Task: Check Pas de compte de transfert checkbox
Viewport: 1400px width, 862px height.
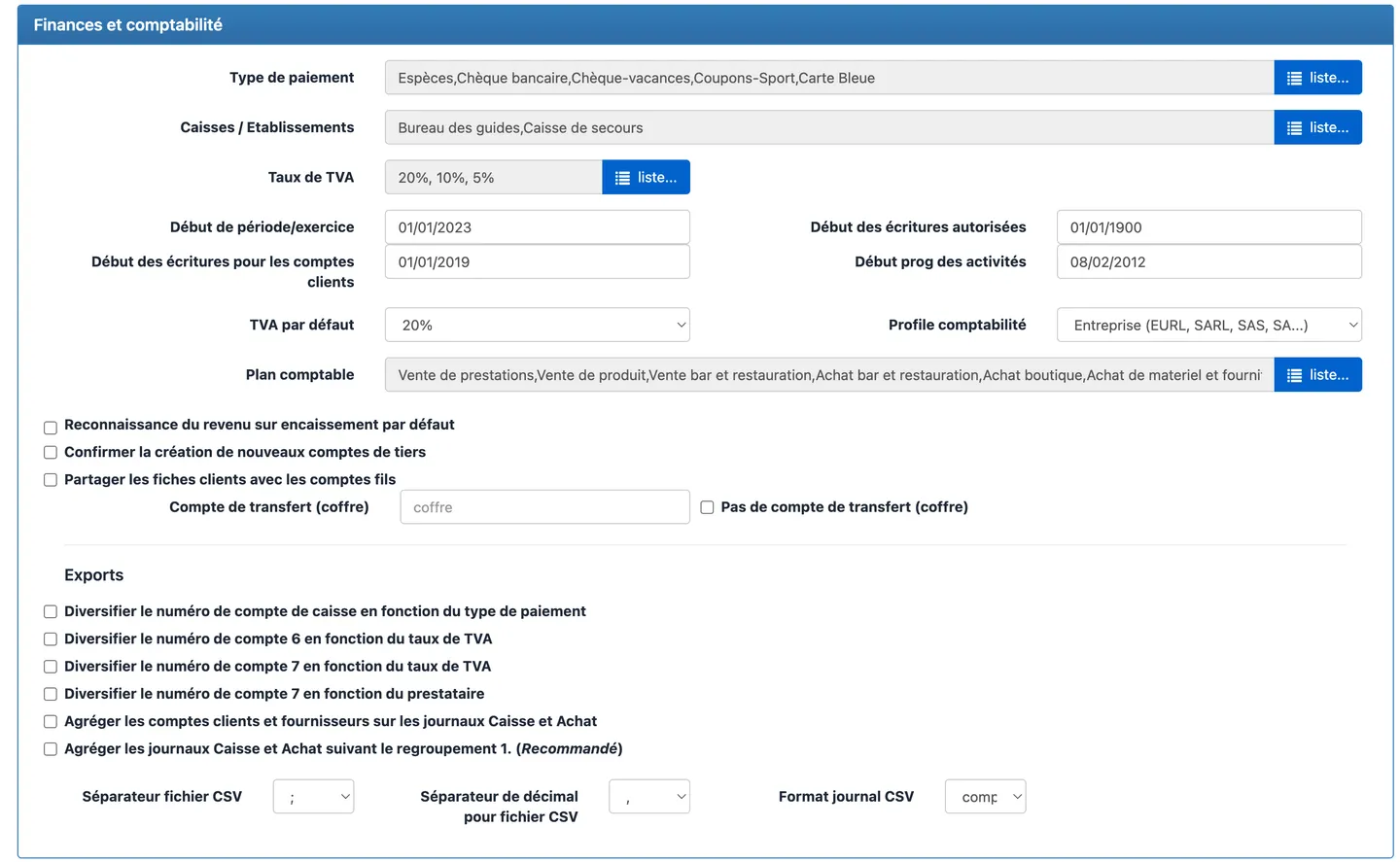Action: click(x=707, y=506)
